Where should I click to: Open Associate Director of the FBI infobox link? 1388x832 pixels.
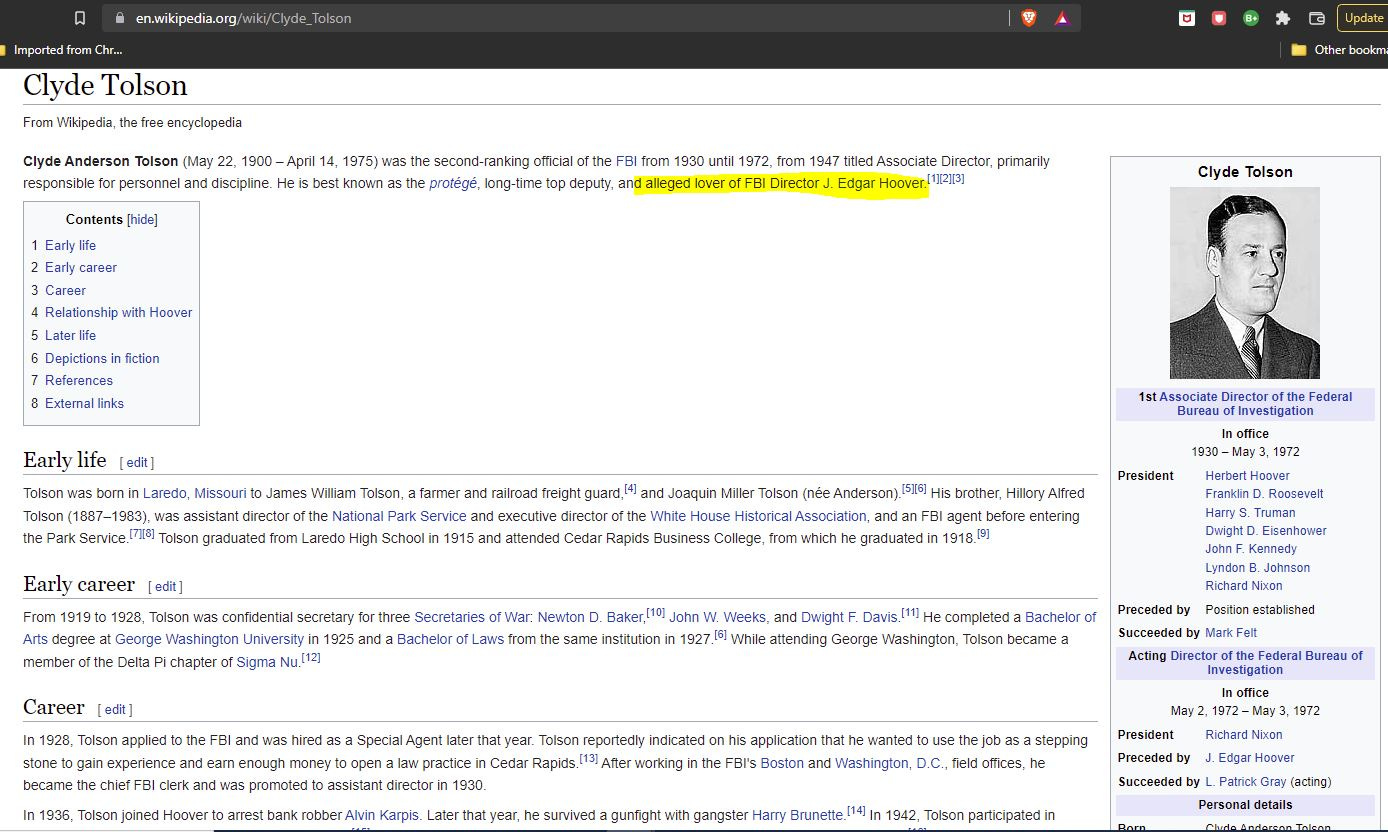tap(1255, 404)
